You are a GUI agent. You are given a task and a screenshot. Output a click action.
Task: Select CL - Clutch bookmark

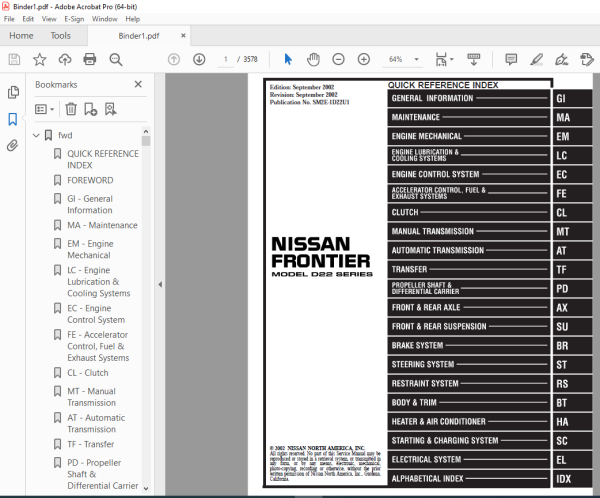88,373
